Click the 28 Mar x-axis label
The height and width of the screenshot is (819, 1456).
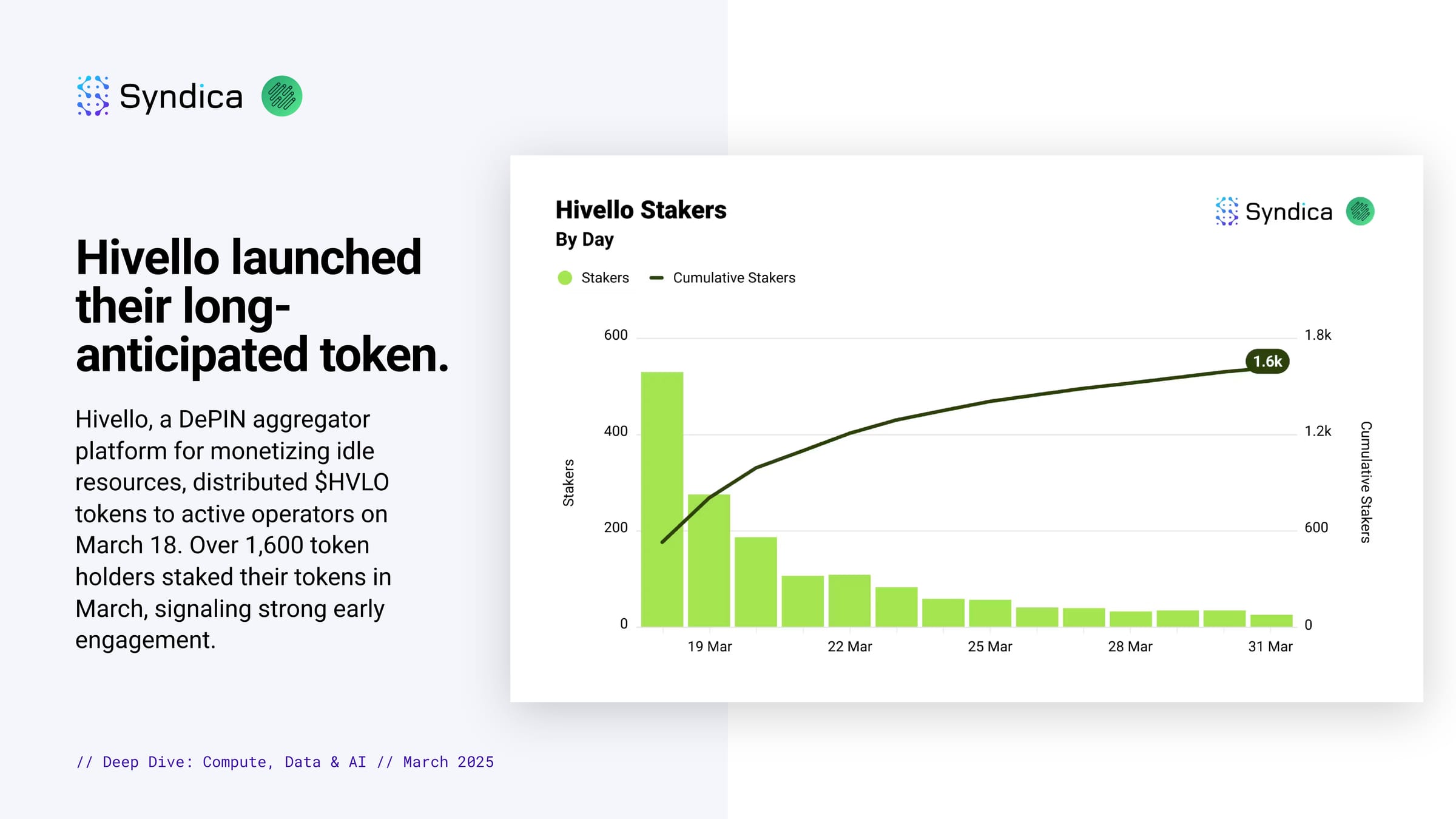pyautogui.click(x=1130, y=647)
